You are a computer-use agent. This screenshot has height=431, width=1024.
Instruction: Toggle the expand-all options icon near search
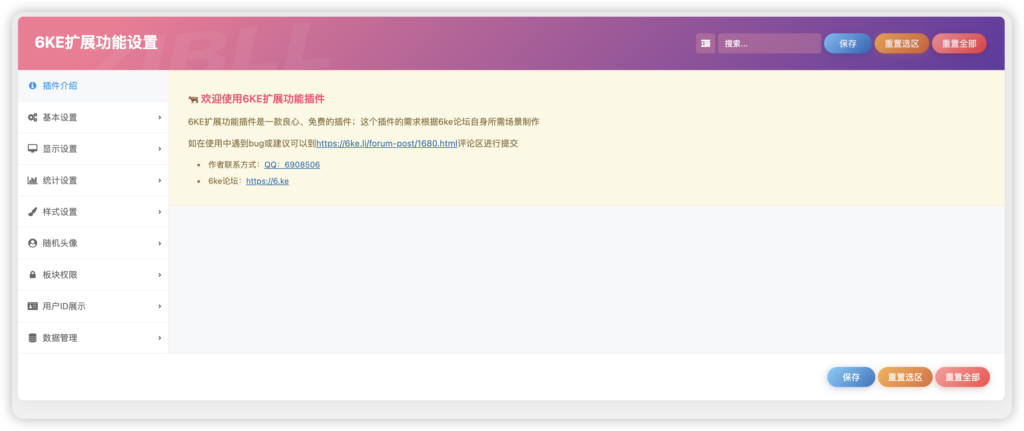pyautogui.click(x=706, y=43)
